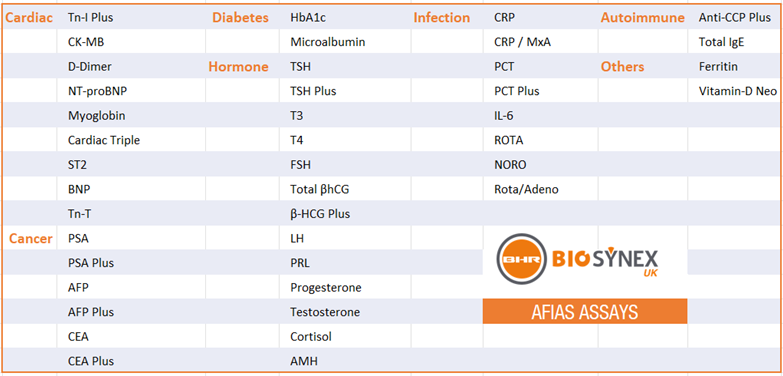Select the Autoimmune category heading
Viewport: 783px width, 376px height.
[x=642, y=17]
